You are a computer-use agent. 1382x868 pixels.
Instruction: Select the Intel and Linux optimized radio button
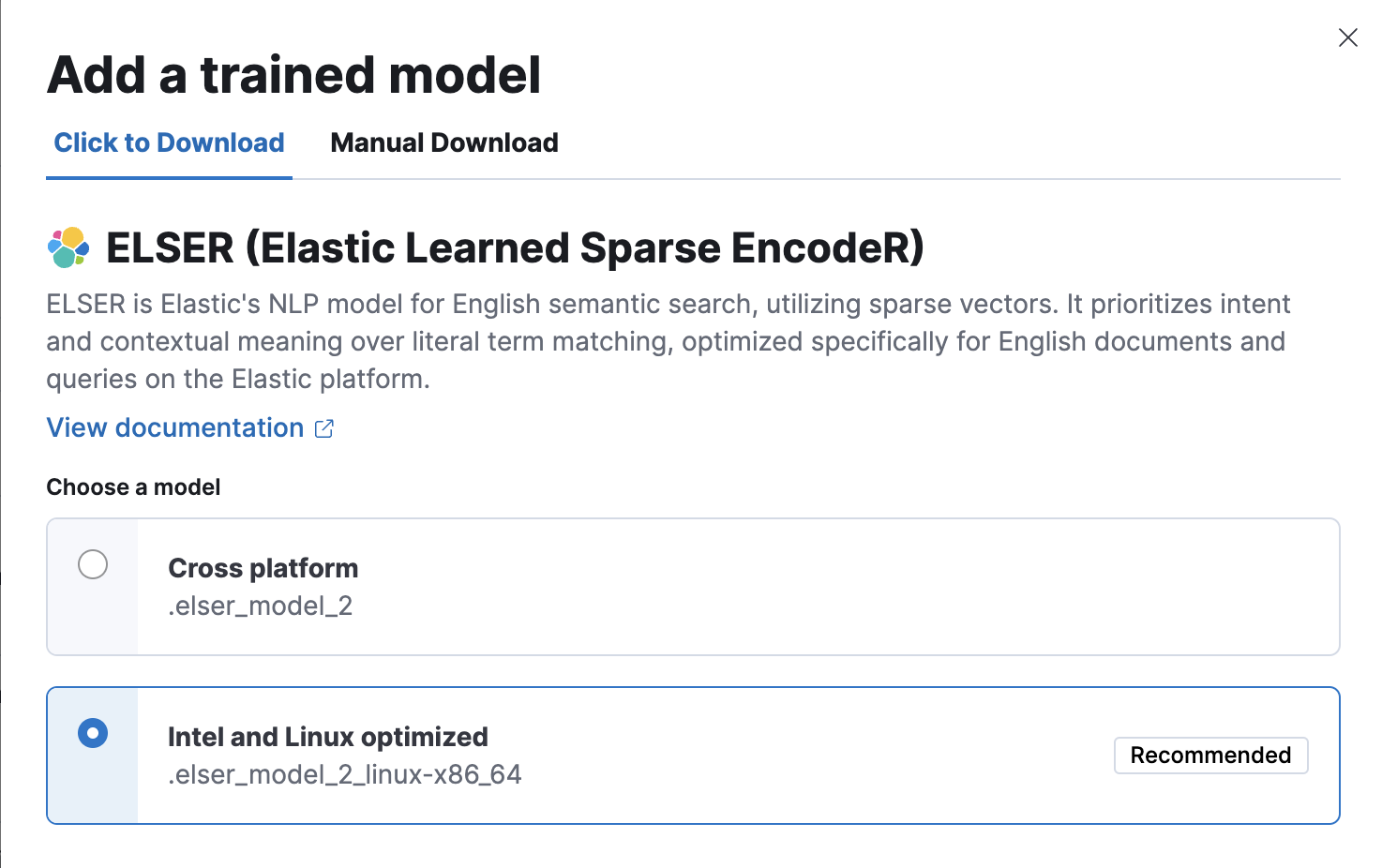pos(92,734)
